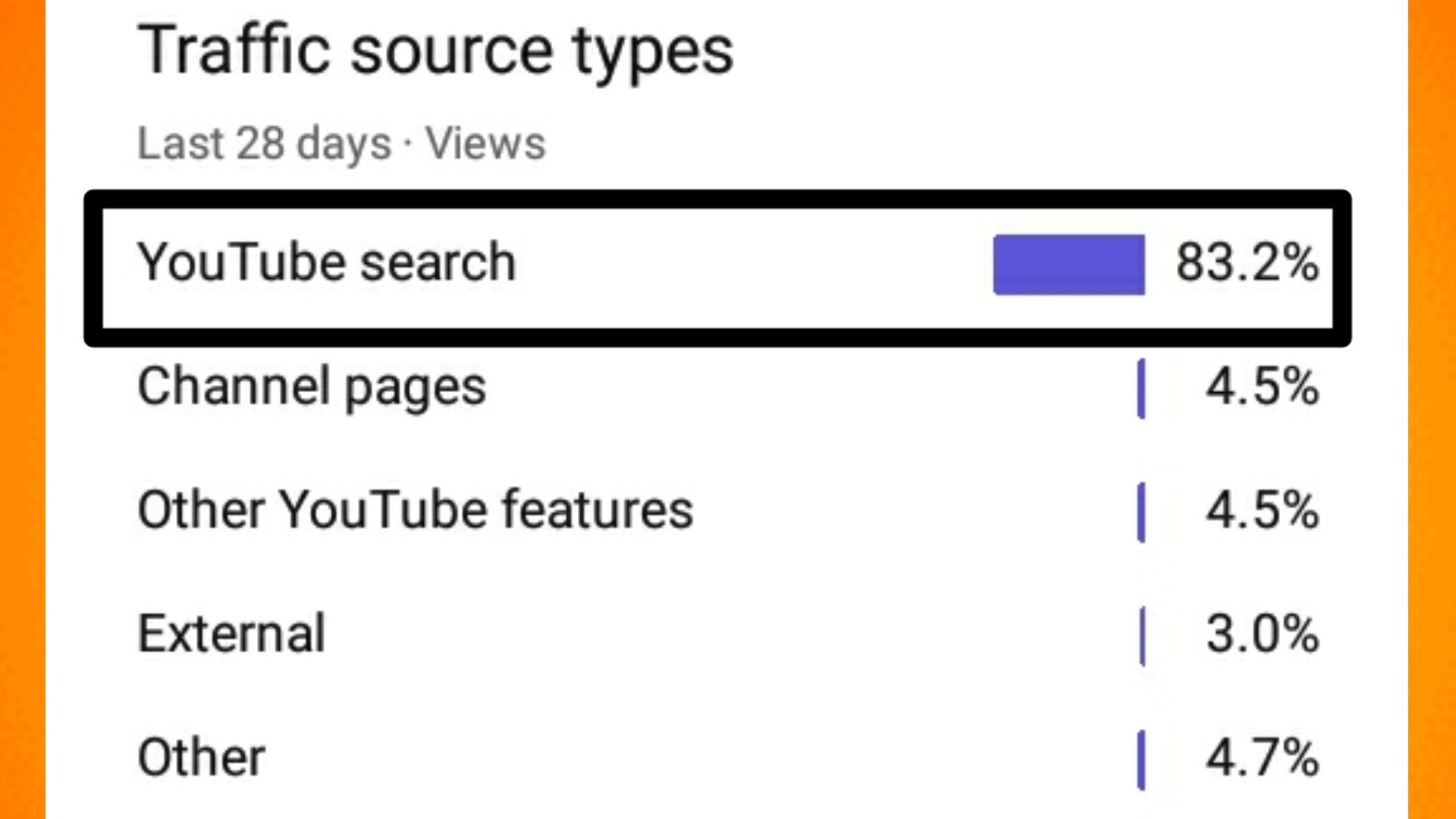Open the Traffic source types heading
This screenshot has width=1456, height=819.
[x=435, y=52]
